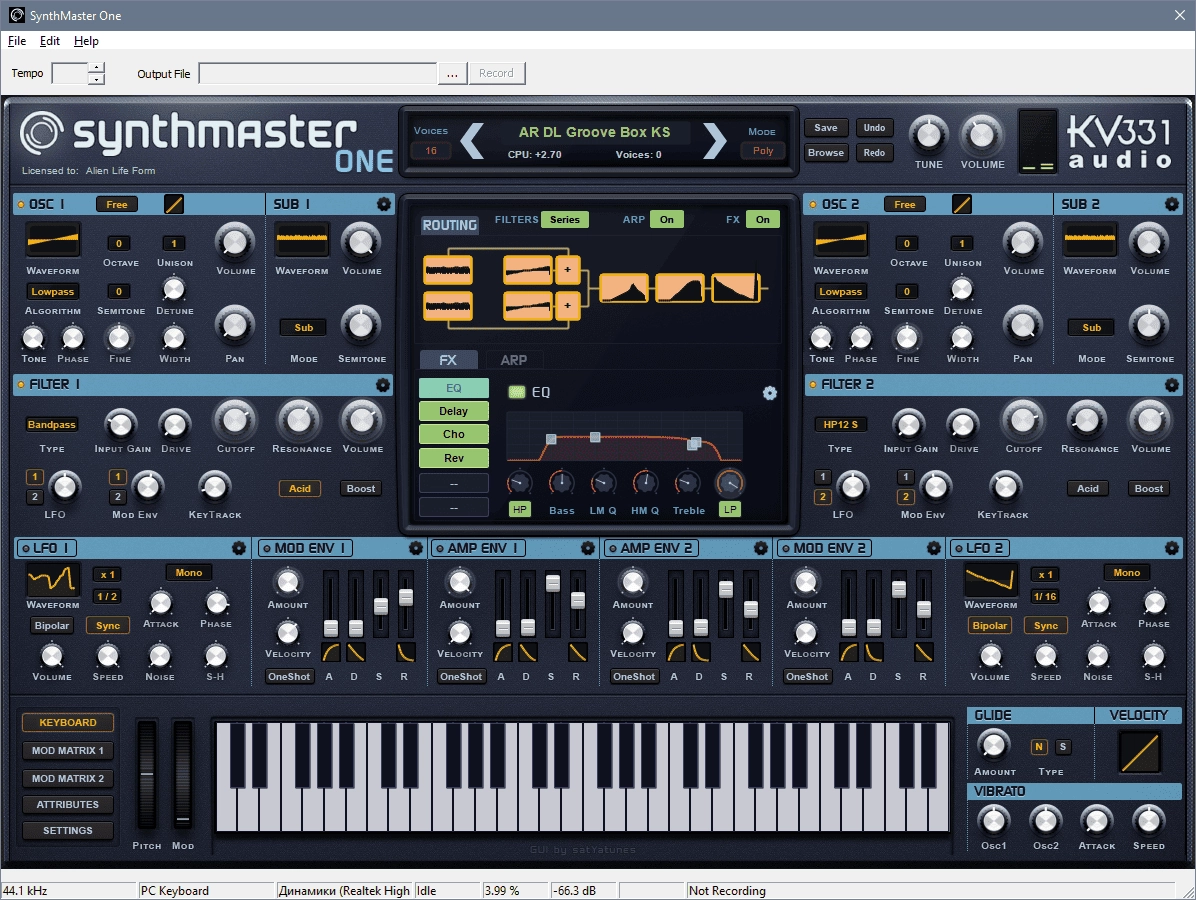Screen dimensions: 1196x900
Task: Open SUB 1 settings gear icon
Action: click(x=384, y=204)
